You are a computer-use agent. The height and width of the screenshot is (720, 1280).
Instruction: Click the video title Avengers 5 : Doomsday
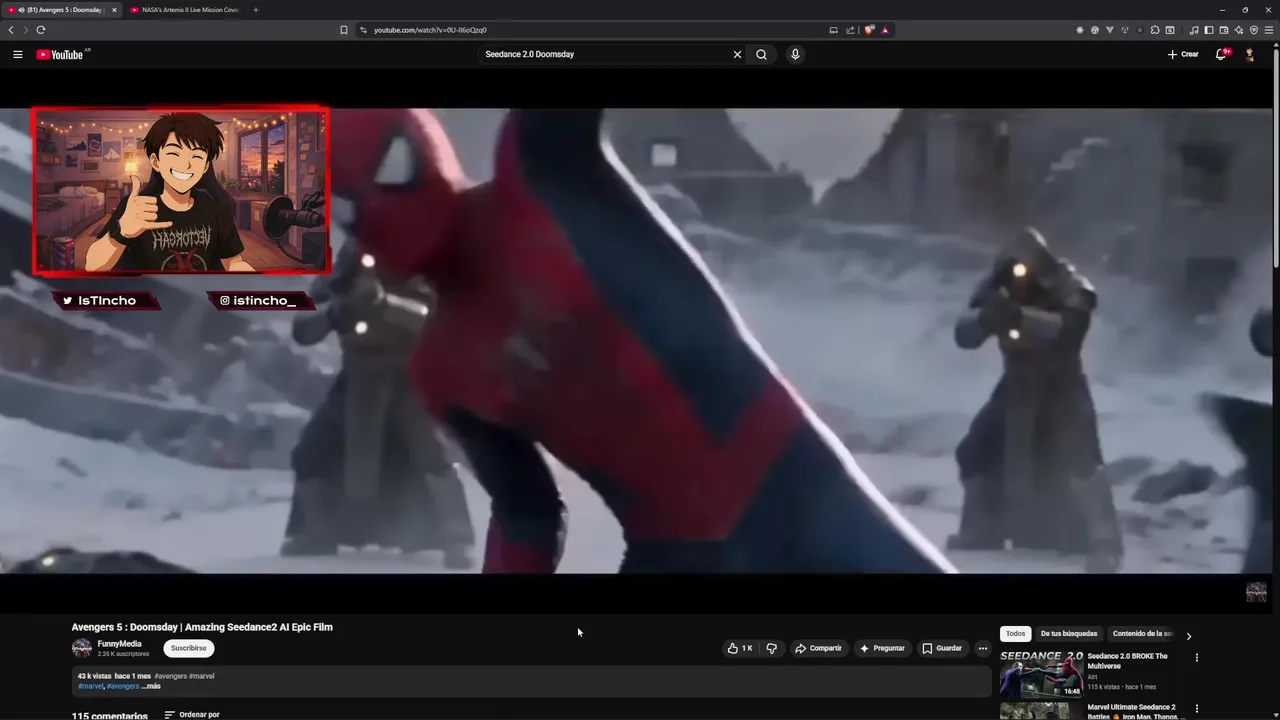(x=202, y=627)
